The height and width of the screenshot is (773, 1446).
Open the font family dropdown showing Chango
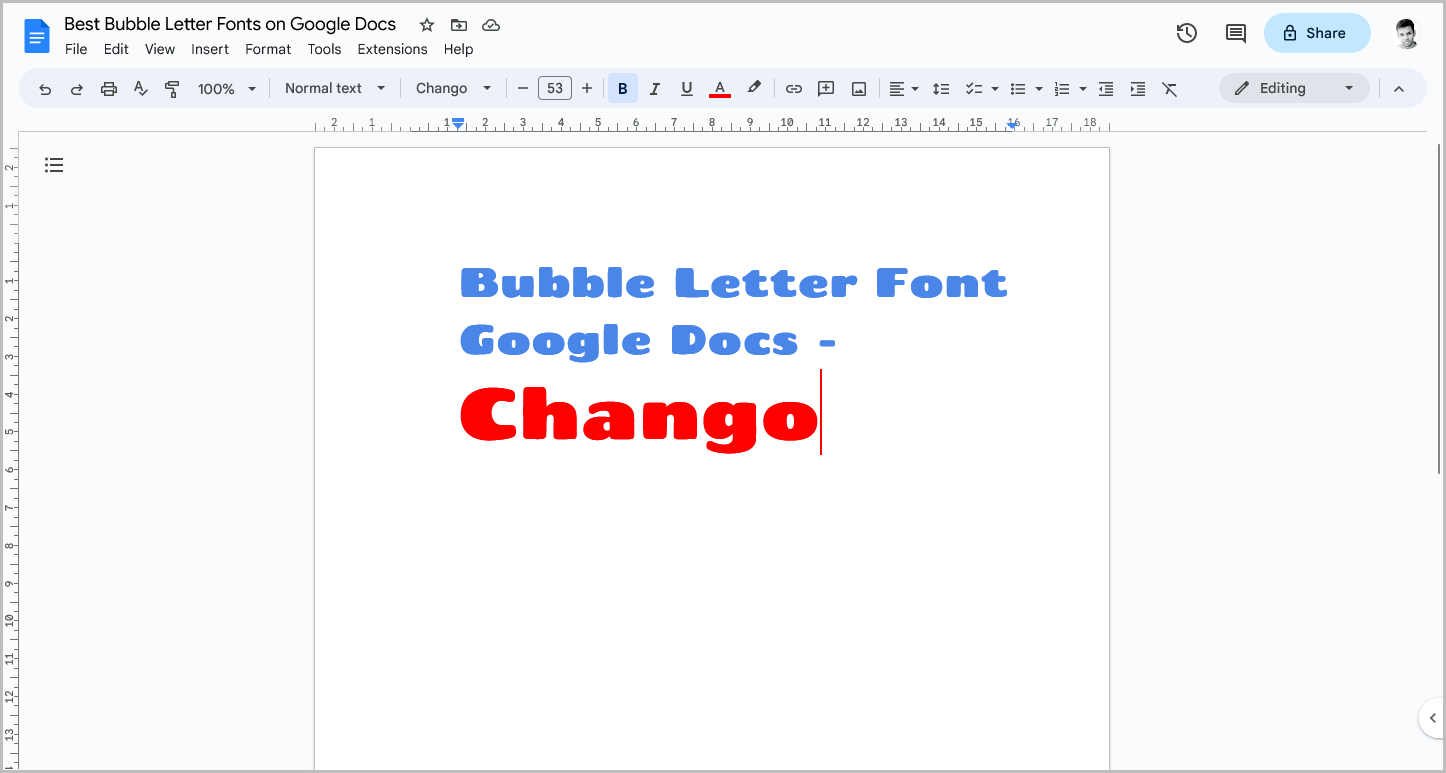coord(453,88)
